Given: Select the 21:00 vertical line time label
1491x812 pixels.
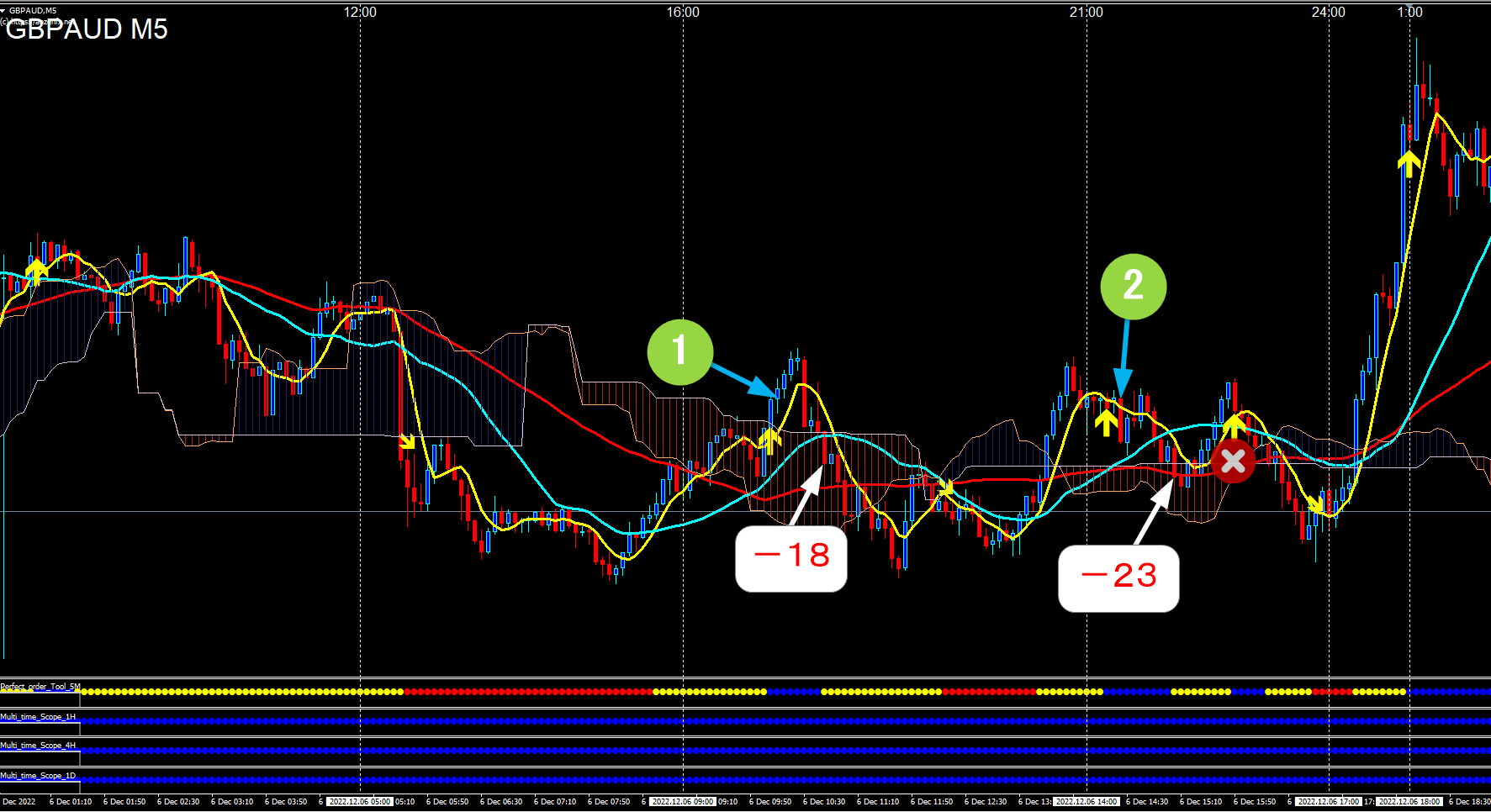Looking at the screenshot, I should (x=1087, y=12).
